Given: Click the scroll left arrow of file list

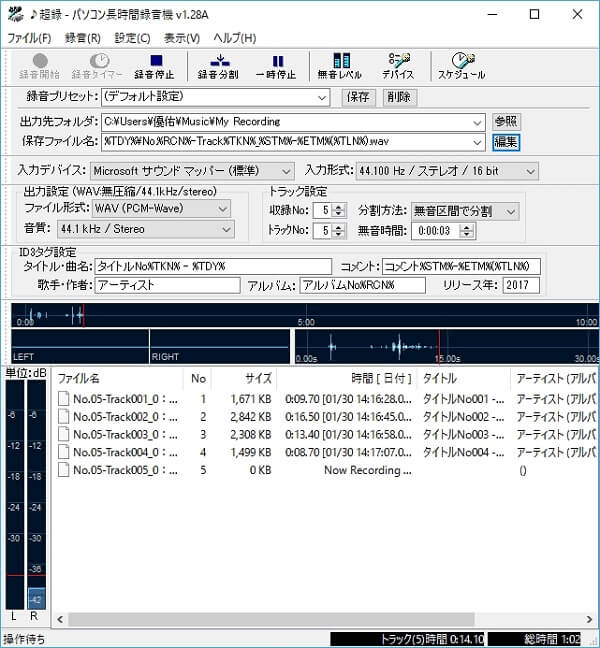Looking at the screenshot, I should point(60,619).
